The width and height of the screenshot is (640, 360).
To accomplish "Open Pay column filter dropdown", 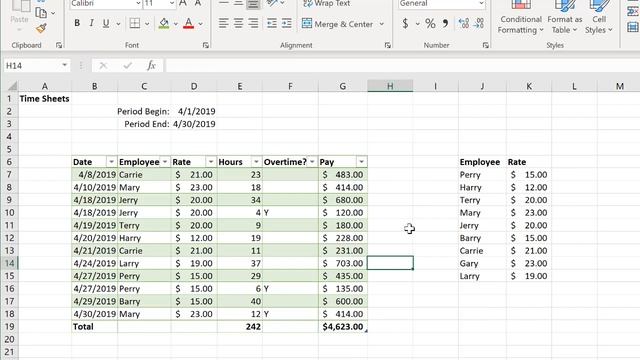I will point(361,162).
